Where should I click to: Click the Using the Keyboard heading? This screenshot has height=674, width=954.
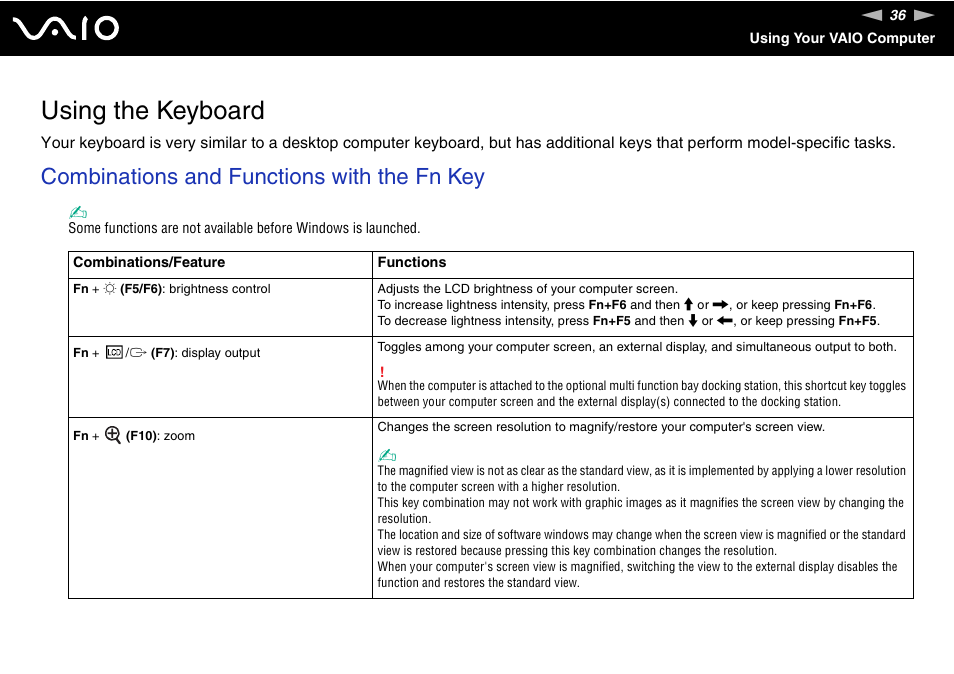[x=153, y=111]
